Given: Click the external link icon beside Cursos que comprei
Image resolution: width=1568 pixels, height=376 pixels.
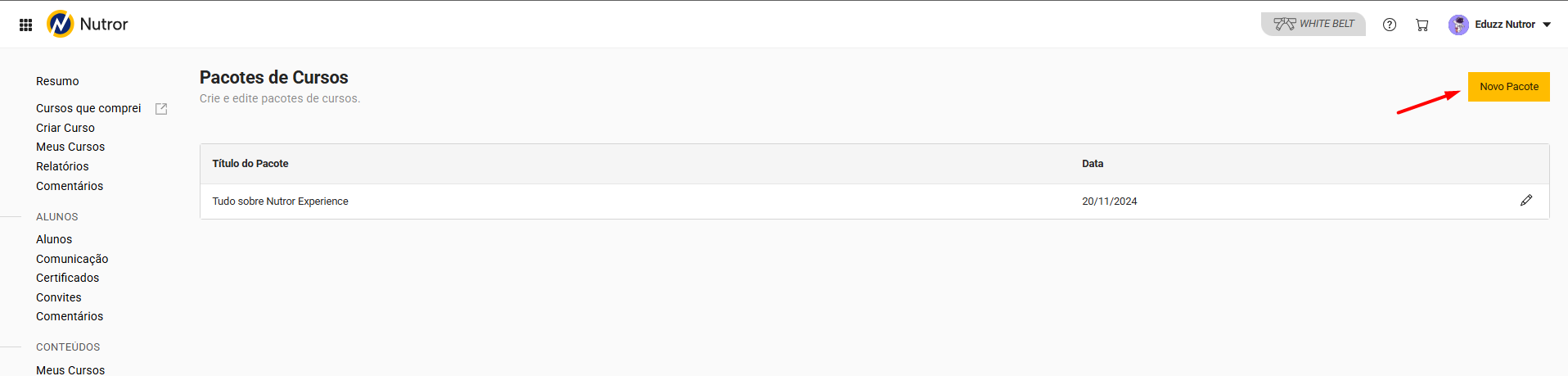Looking at the screenshot, I should click(161, 109).
